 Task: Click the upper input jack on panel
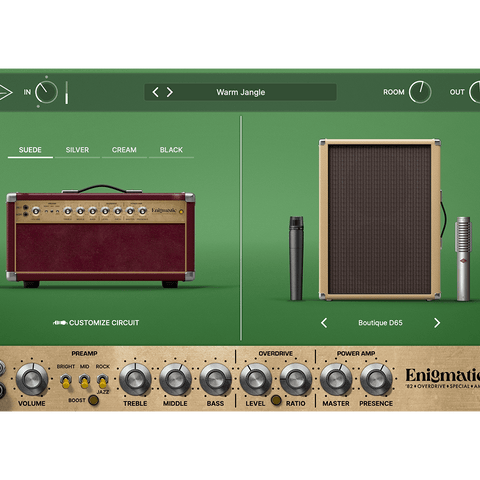click(2, 368)
